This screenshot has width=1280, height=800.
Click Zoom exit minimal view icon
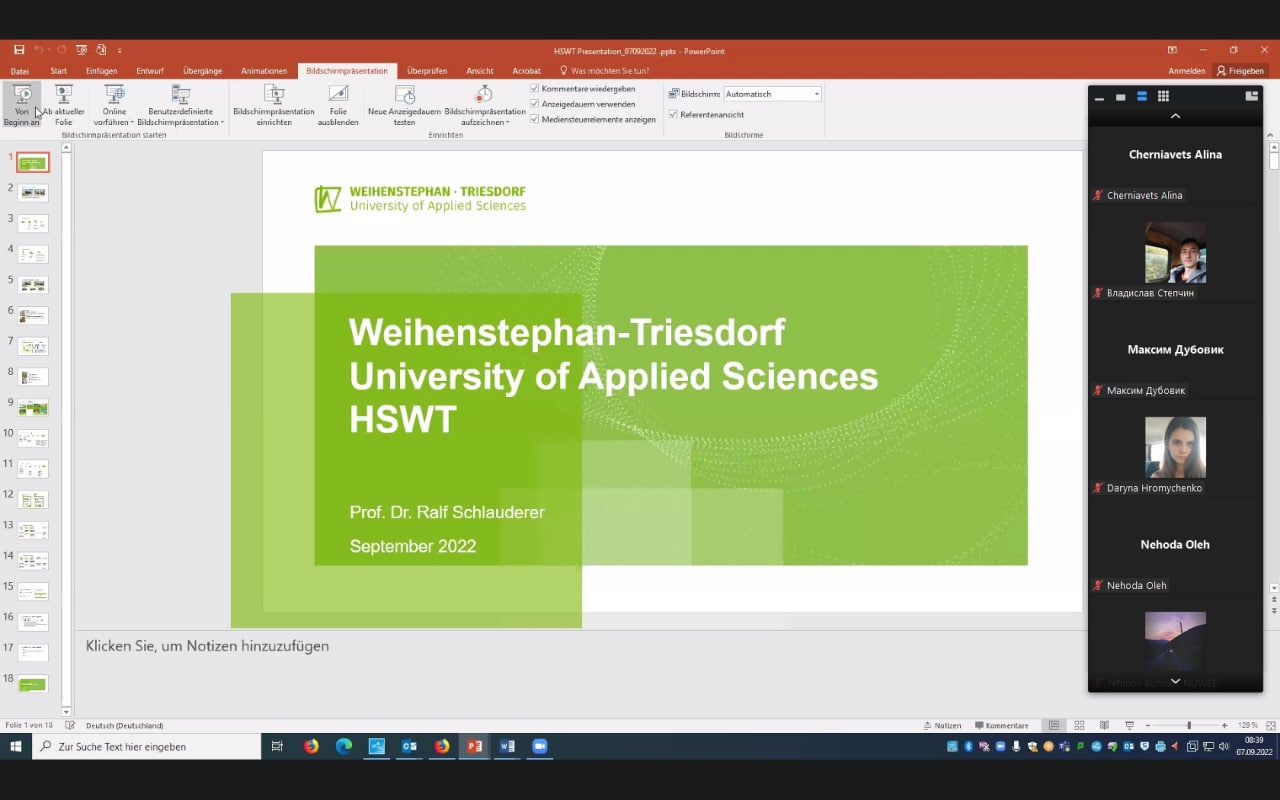coord(1251,97)
